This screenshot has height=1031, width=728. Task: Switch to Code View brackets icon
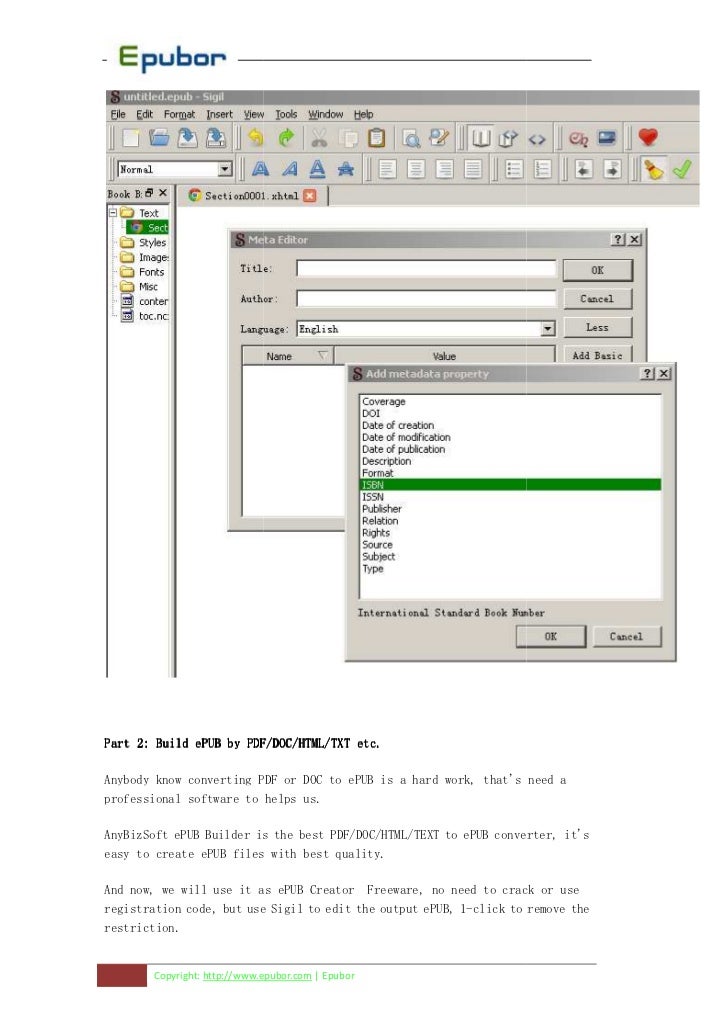tap(537, 139)
